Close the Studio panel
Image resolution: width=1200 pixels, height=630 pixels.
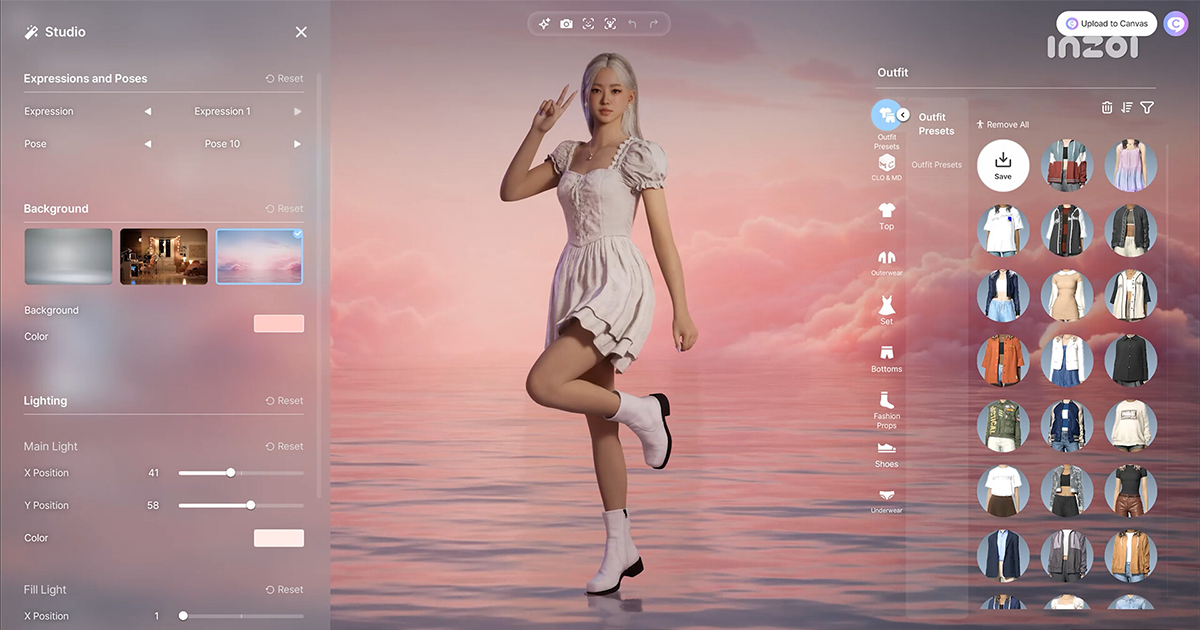tap(301, 32)
